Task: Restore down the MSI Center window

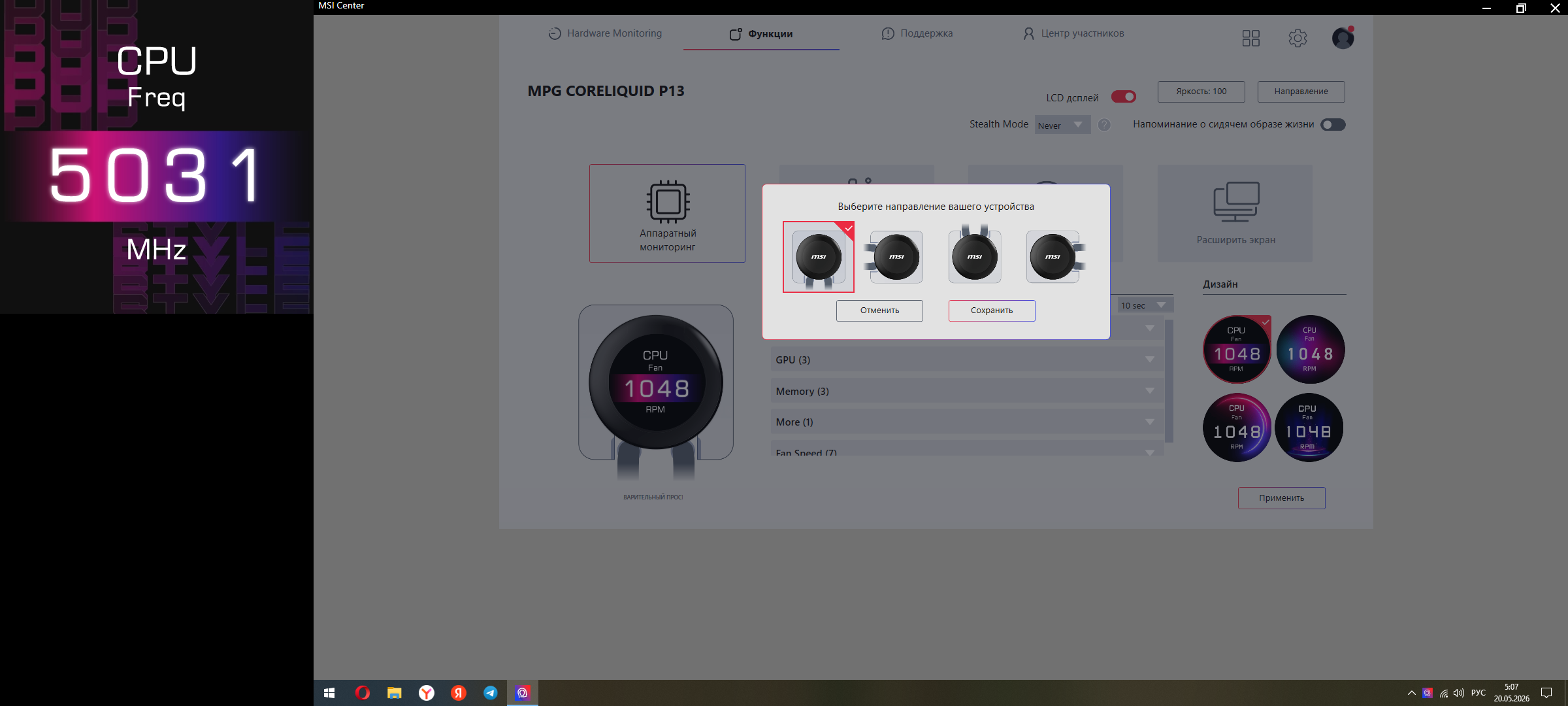Action: (1521, 8)
